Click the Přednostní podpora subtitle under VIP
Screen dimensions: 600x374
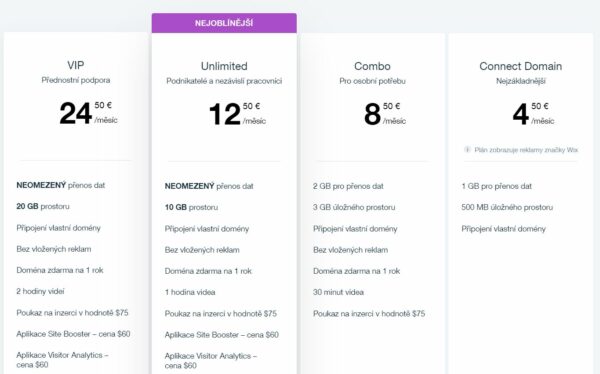click(76, 80)
